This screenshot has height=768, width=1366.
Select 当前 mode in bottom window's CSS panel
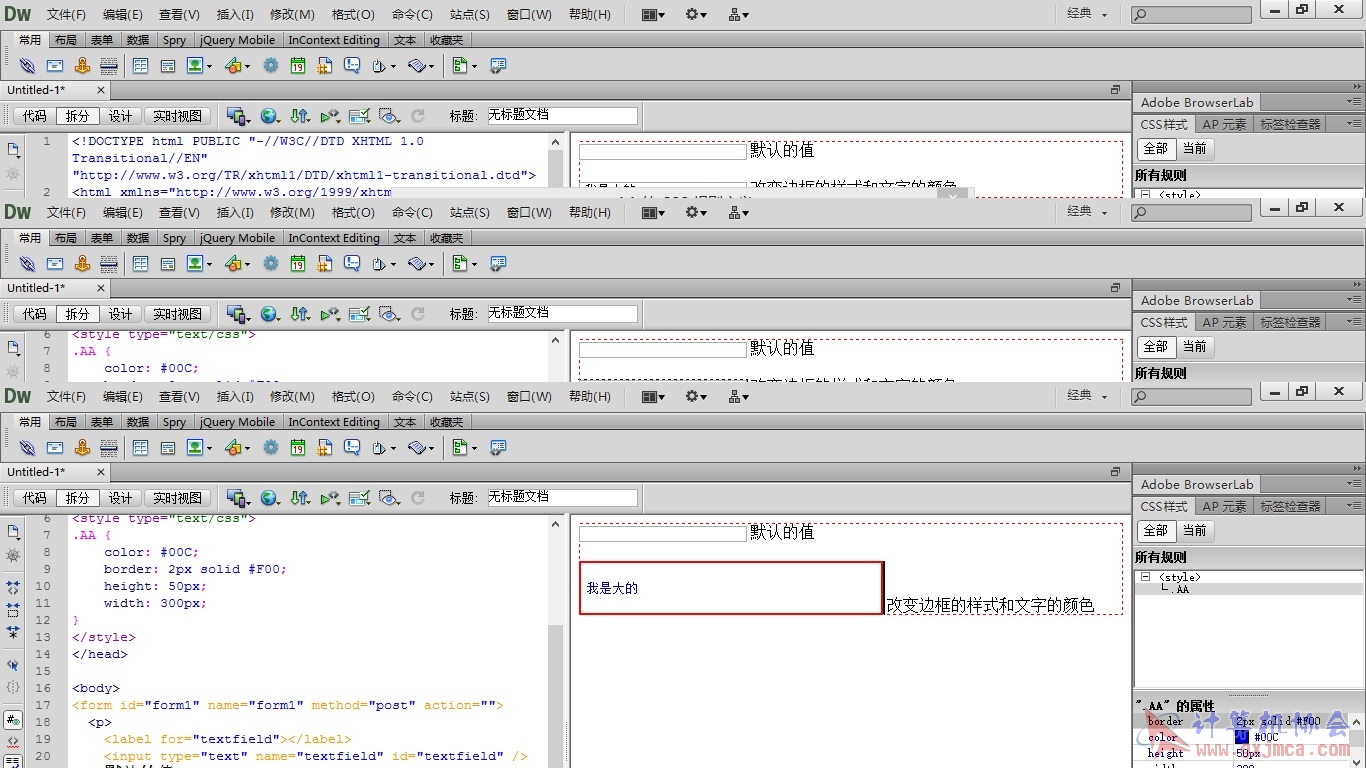[x=1194, y=530]
